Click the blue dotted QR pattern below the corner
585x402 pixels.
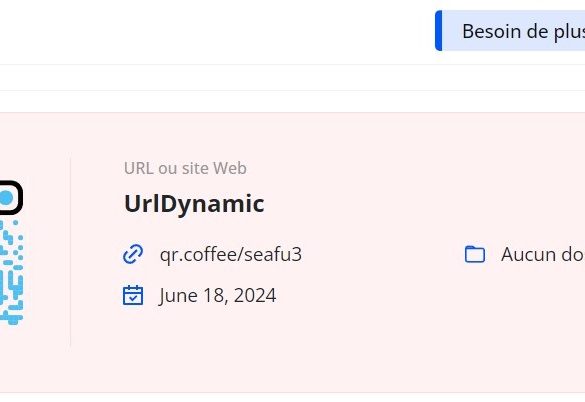point(11,272)
